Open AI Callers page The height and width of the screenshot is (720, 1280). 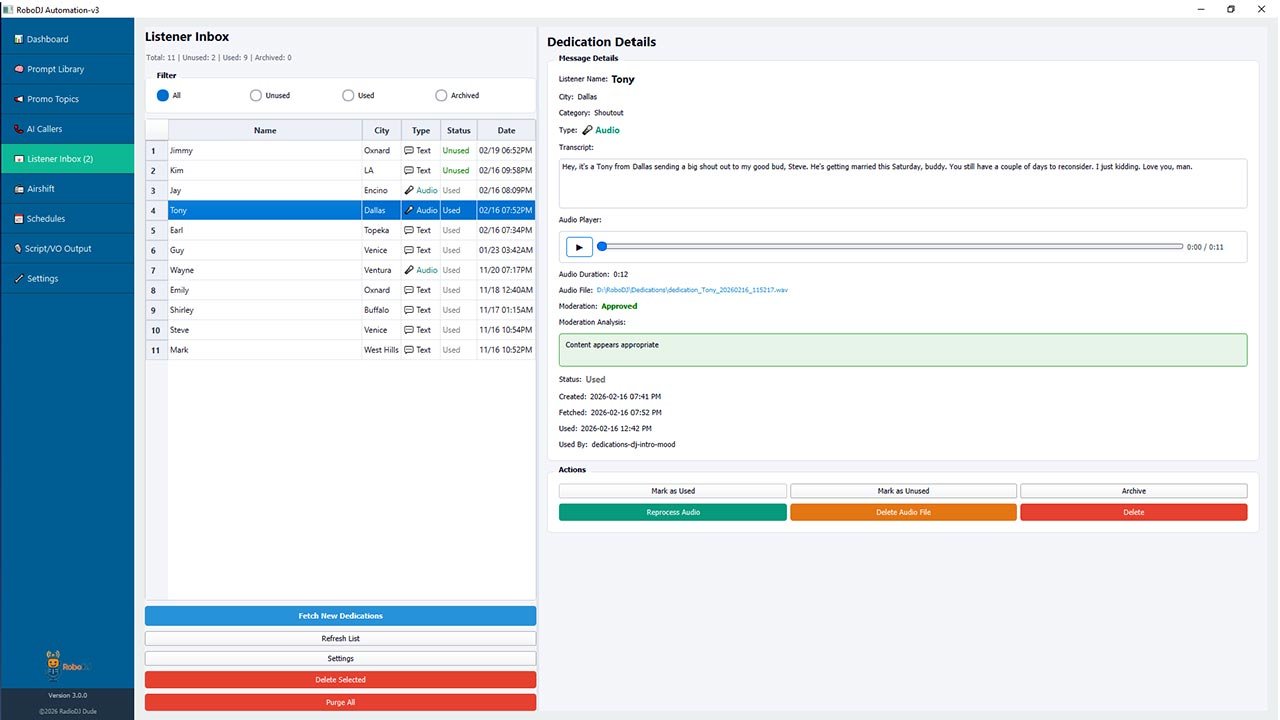coord(44,129)
